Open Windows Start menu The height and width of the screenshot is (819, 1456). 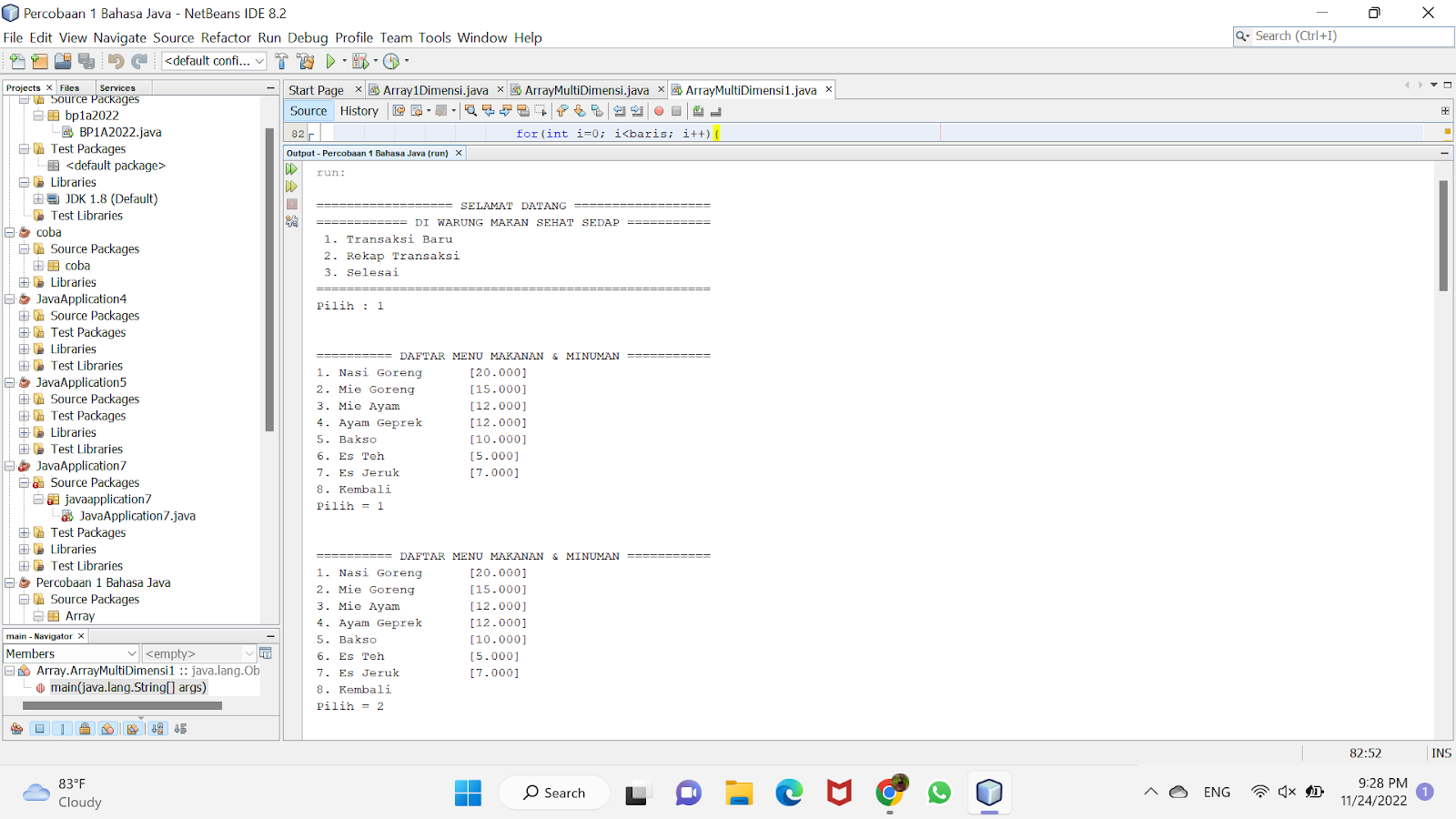(x=468, y=794)
